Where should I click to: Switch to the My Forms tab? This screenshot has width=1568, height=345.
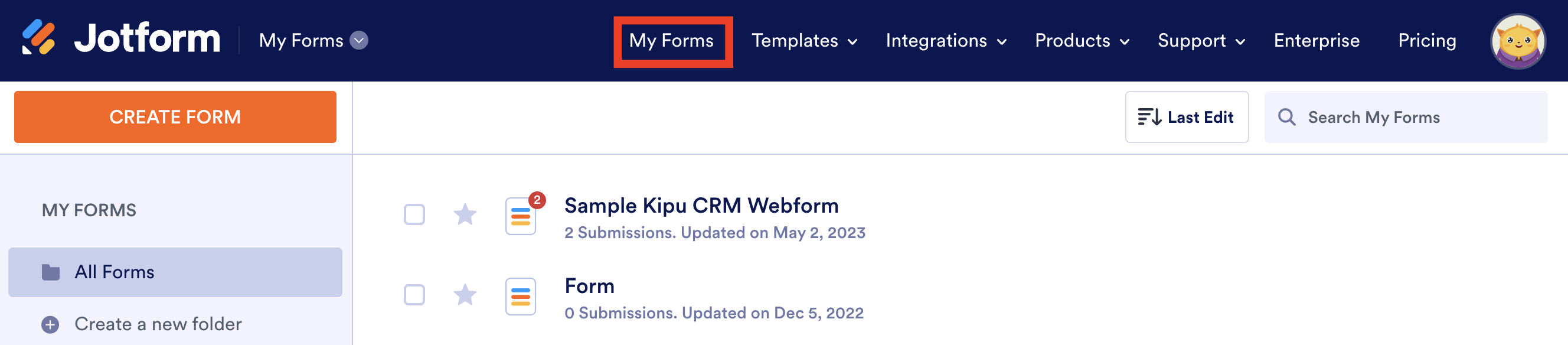tap(672, 40)
